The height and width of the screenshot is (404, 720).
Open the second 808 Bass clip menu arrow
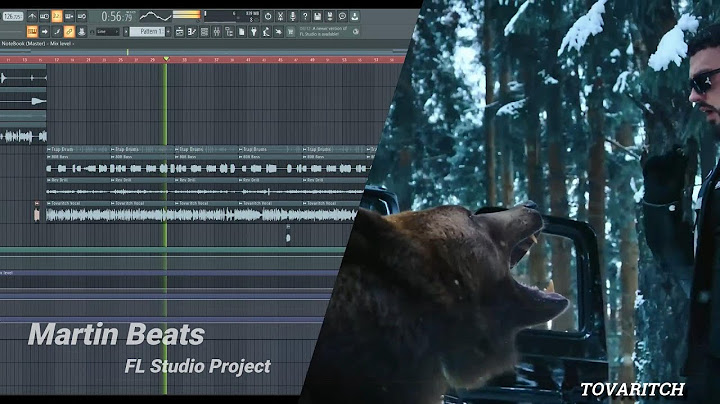click(113, 157)
